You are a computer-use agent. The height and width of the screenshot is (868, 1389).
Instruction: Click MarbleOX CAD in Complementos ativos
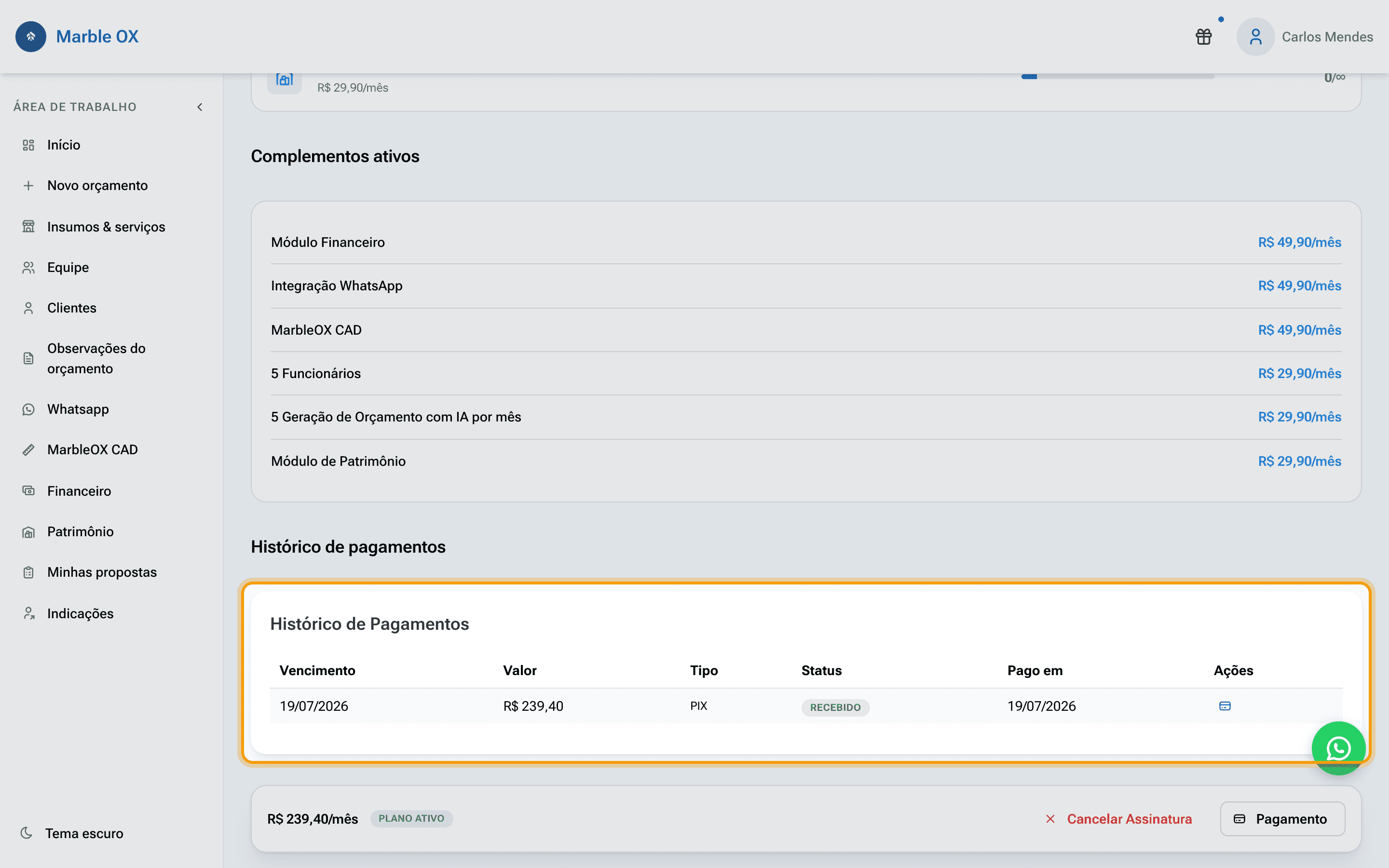click(806, 330)
